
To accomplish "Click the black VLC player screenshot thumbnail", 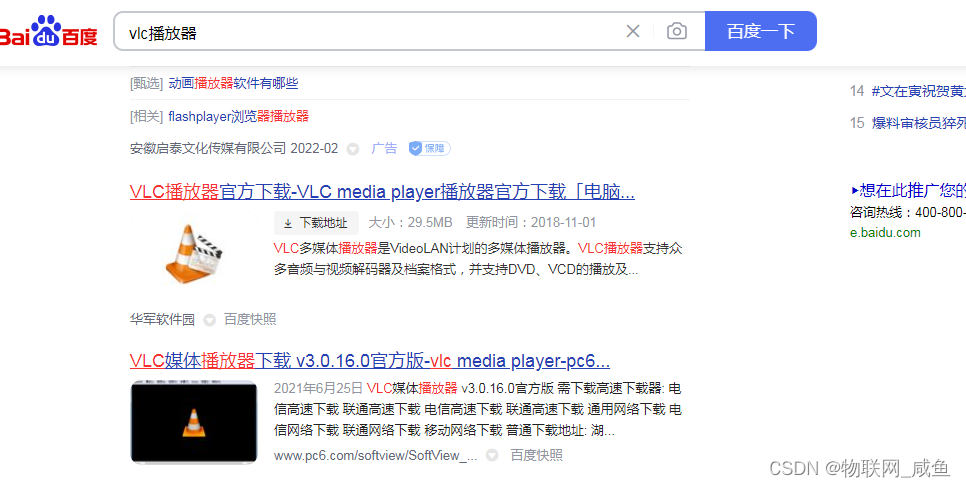I will click(193, 422).
